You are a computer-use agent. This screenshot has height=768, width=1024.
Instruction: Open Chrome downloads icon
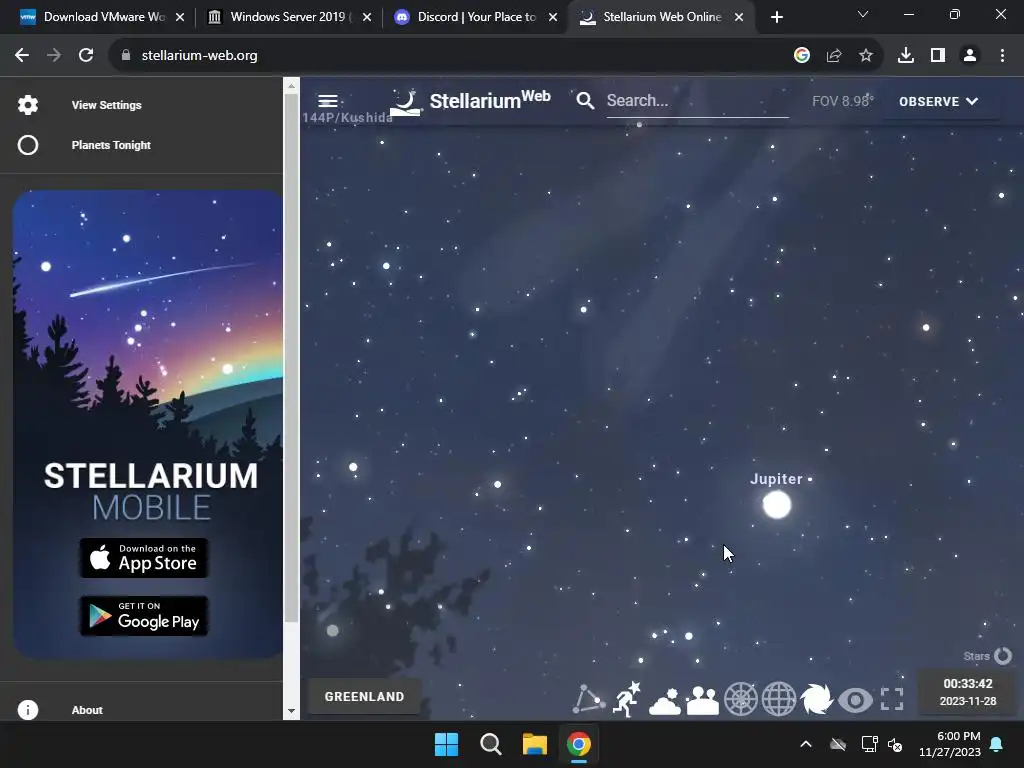click(905, 56)
